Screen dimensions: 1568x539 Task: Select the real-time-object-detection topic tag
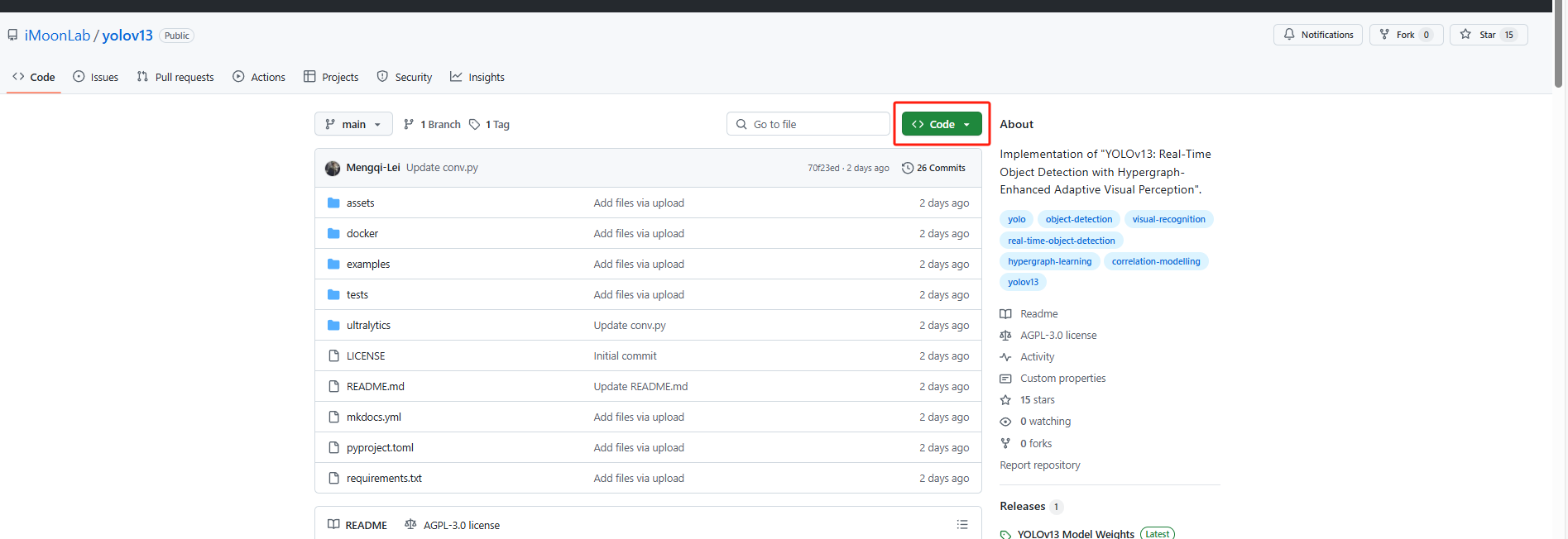pyautogui.click(x=1062, y=241)
